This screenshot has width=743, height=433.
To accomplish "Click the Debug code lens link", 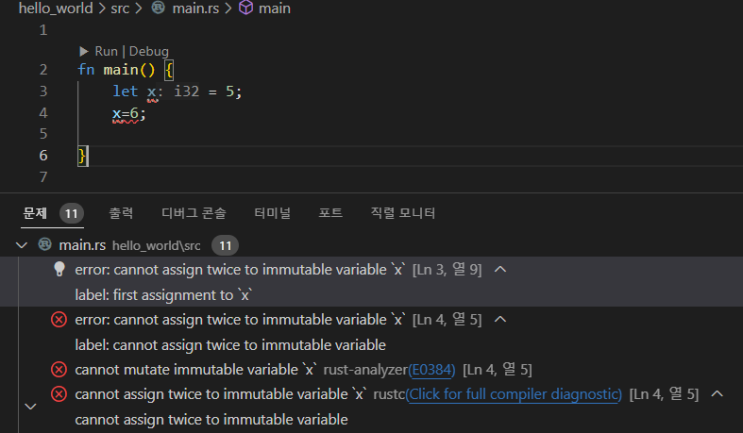I will (149, 51).
